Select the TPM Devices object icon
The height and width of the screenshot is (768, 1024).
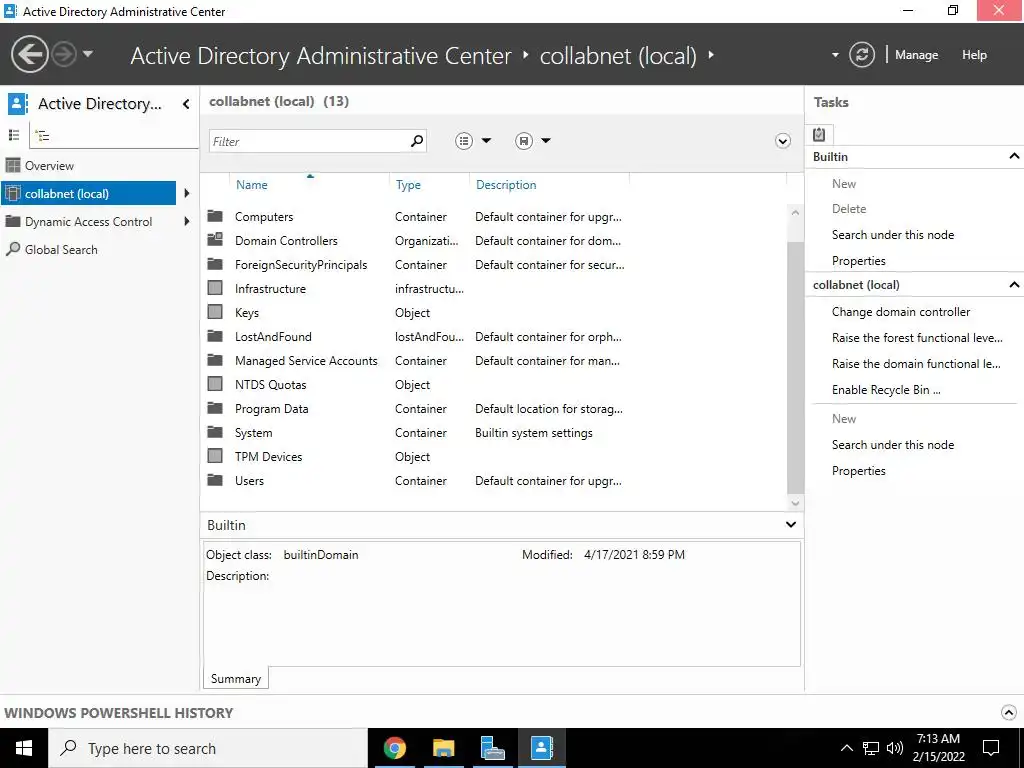click(x=215, y=456)
